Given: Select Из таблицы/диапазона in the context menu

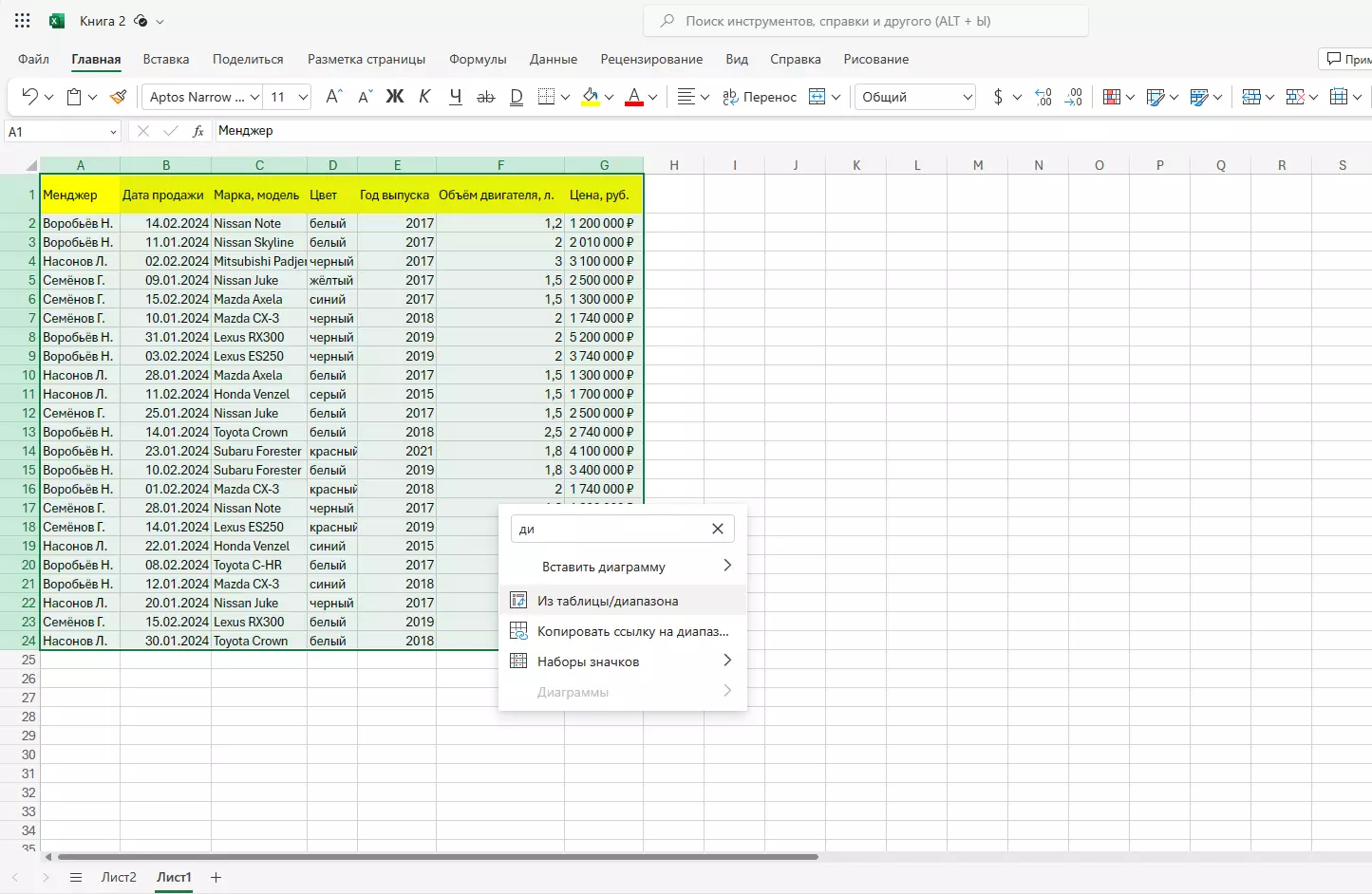Looking at the screenshot, I should 608,601.
